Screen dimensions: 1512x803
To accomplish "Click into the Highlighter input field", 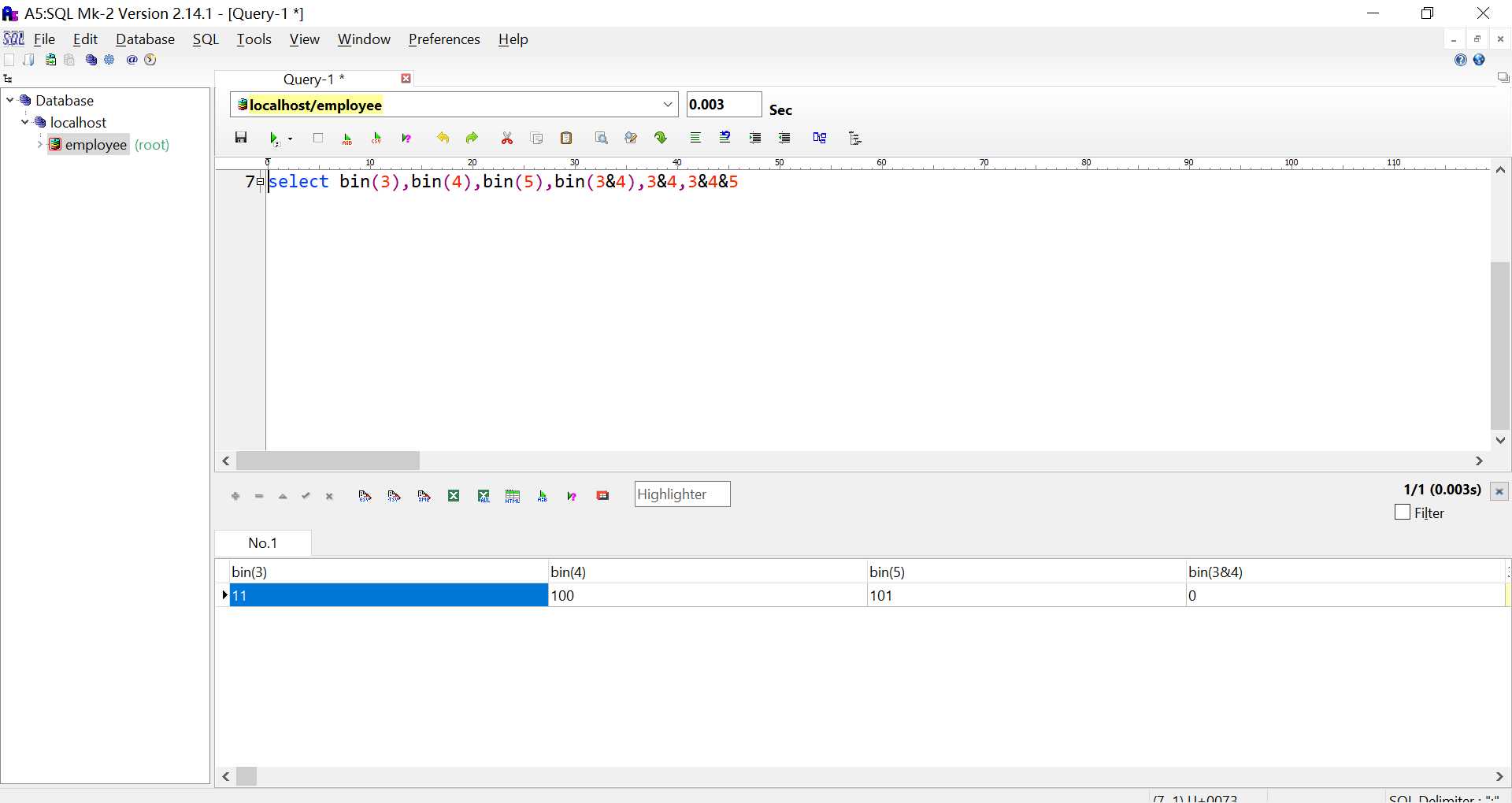I will click(x=682, y=494).
